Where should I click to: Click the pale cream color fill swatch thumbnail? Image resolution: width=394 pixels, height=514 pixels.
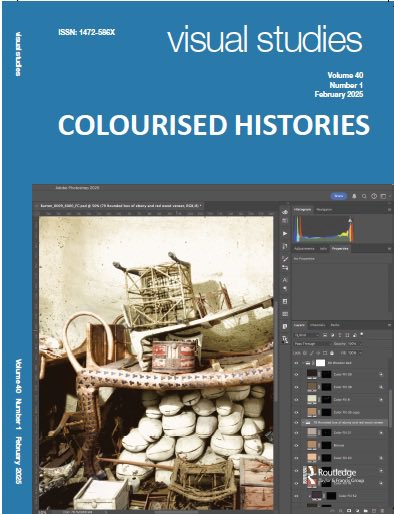tap(311, 399)
